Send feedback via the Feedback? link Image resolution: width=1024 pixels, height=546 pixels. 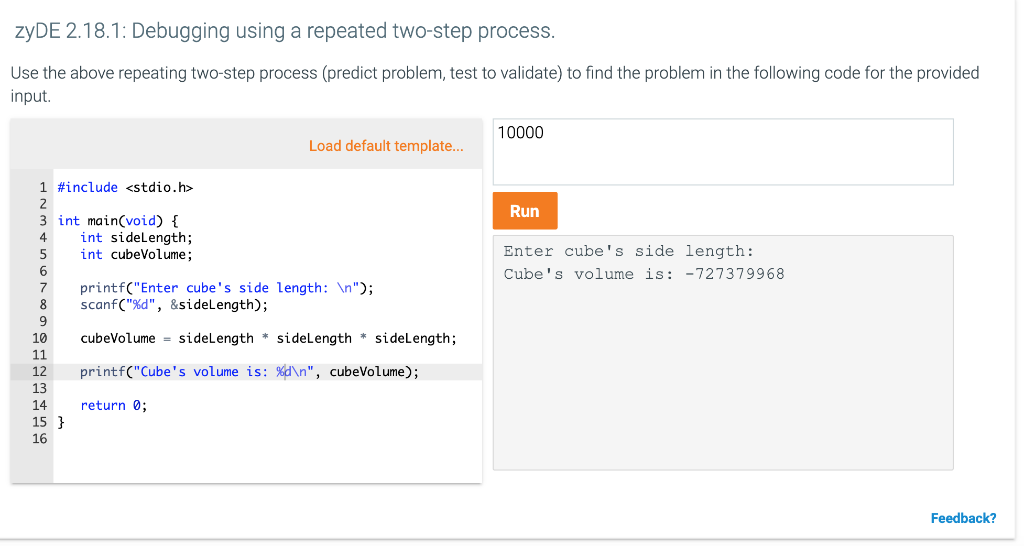click(963, 518)
